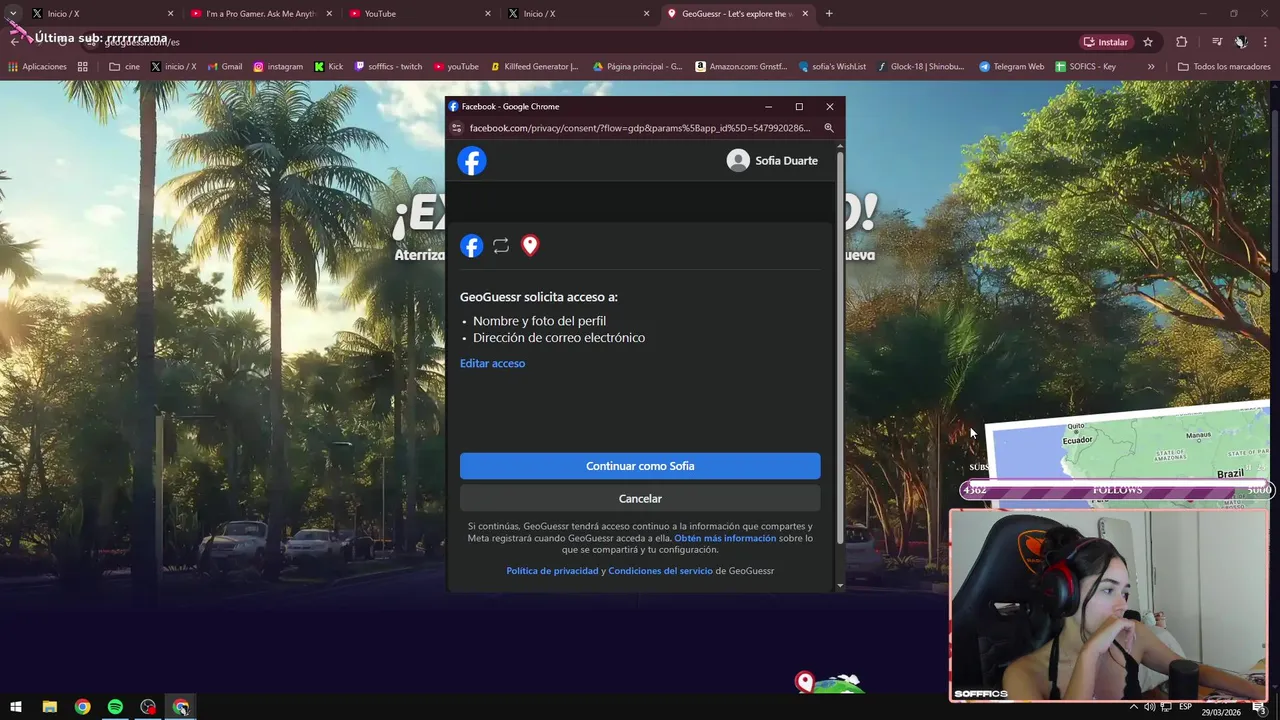1280x720 pixels.
Task: View site information in the Facebook popup
Action: click(457, 128)
